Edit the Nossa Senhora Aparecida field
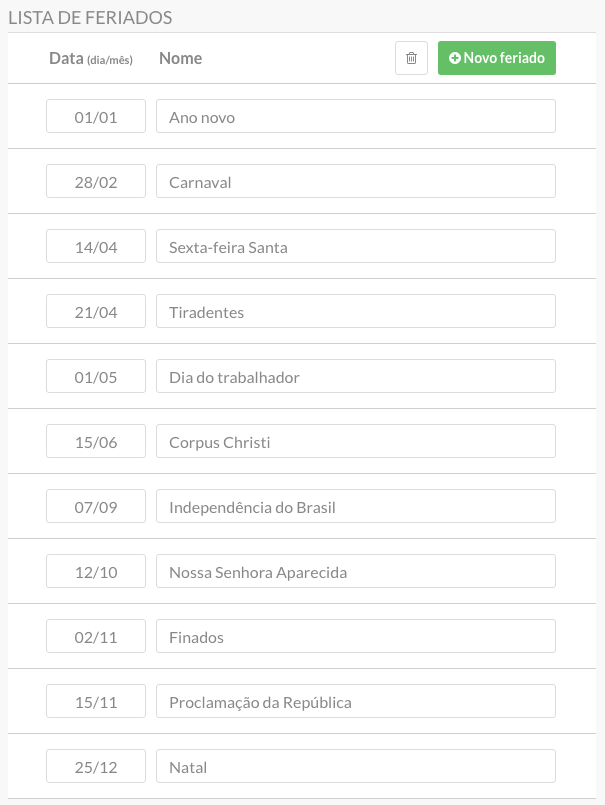This screenshot has width=605, height=805. [355, 571]
